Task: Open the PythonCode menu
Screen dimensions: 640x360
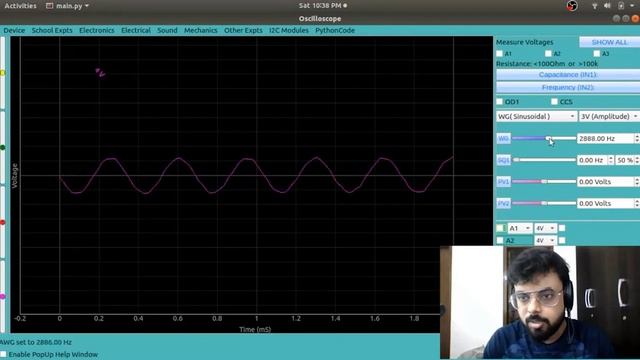Action: [x=335, y=30]
